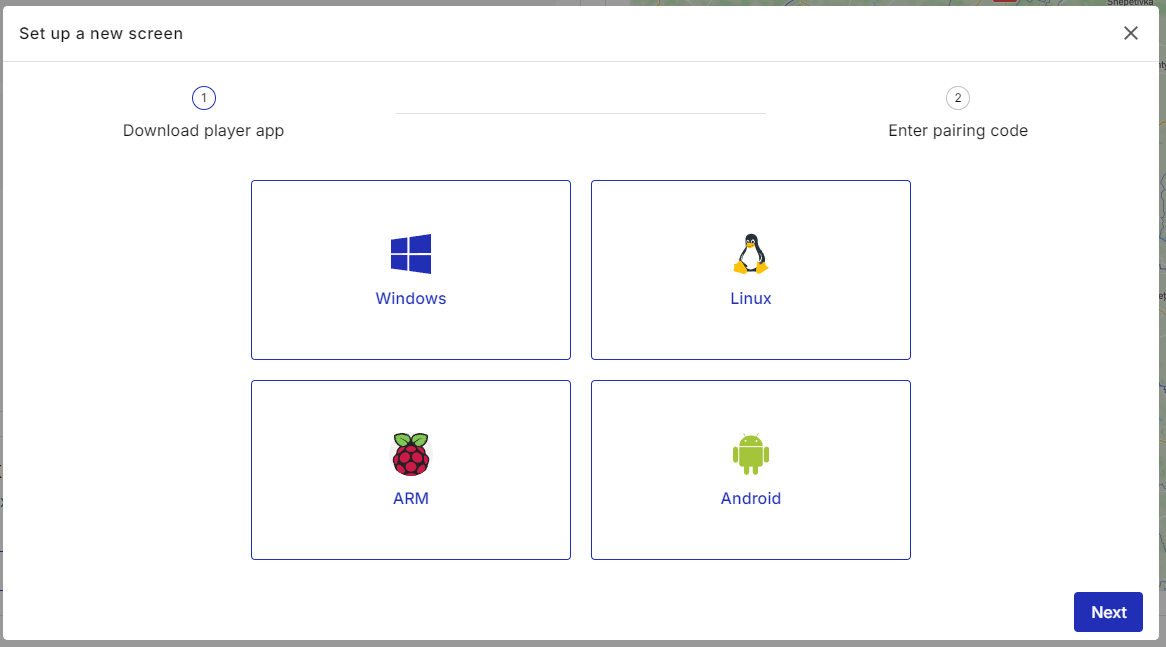Click the Download player app step label

pyautogui.click(x=203, y=131)
